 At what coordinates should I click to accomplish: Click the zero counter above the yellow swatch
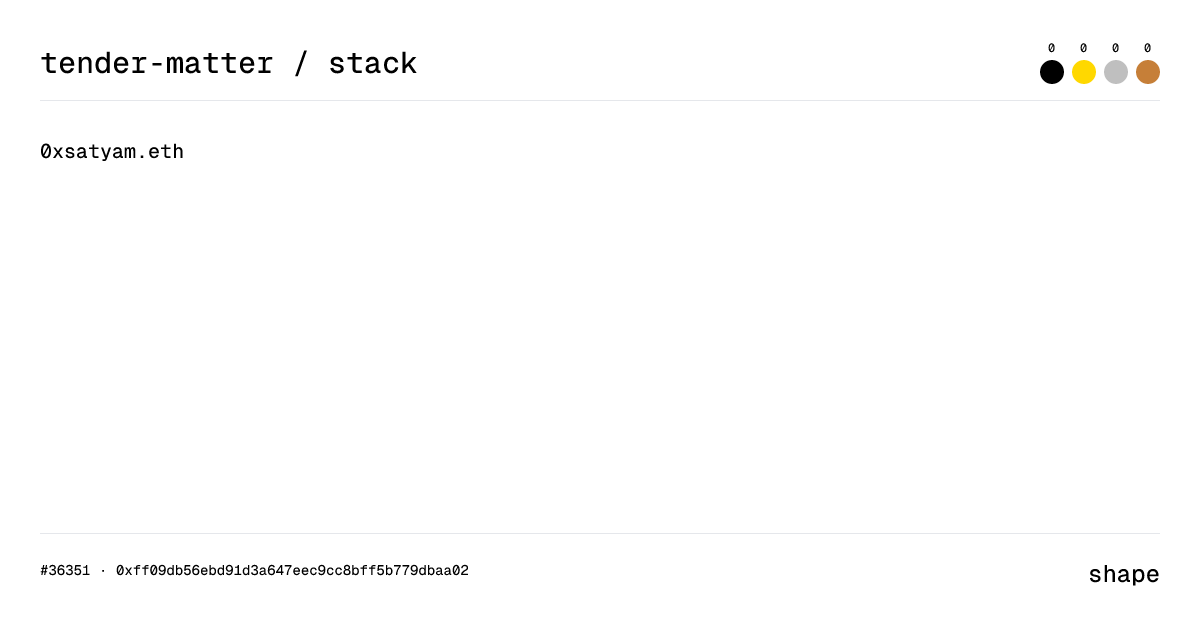click(x=1084, y=47)
